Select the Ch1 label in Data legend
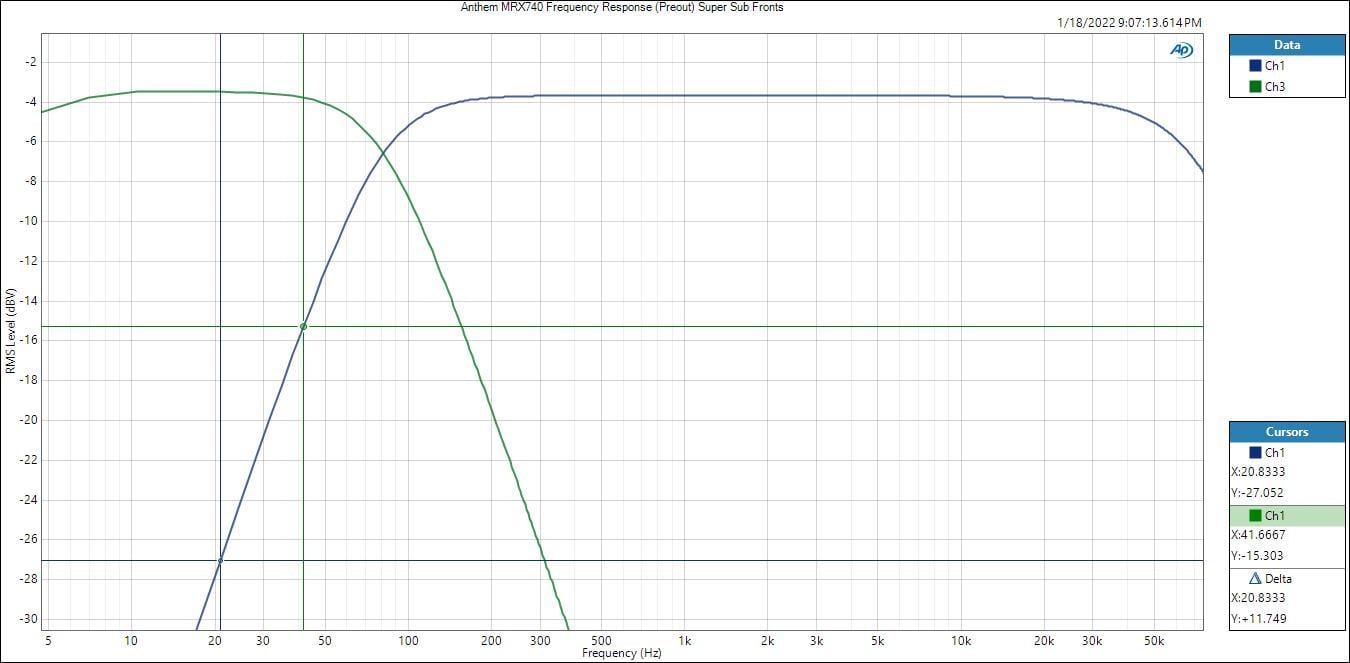Viewport: 1350px width, 663px height. 1275,66
